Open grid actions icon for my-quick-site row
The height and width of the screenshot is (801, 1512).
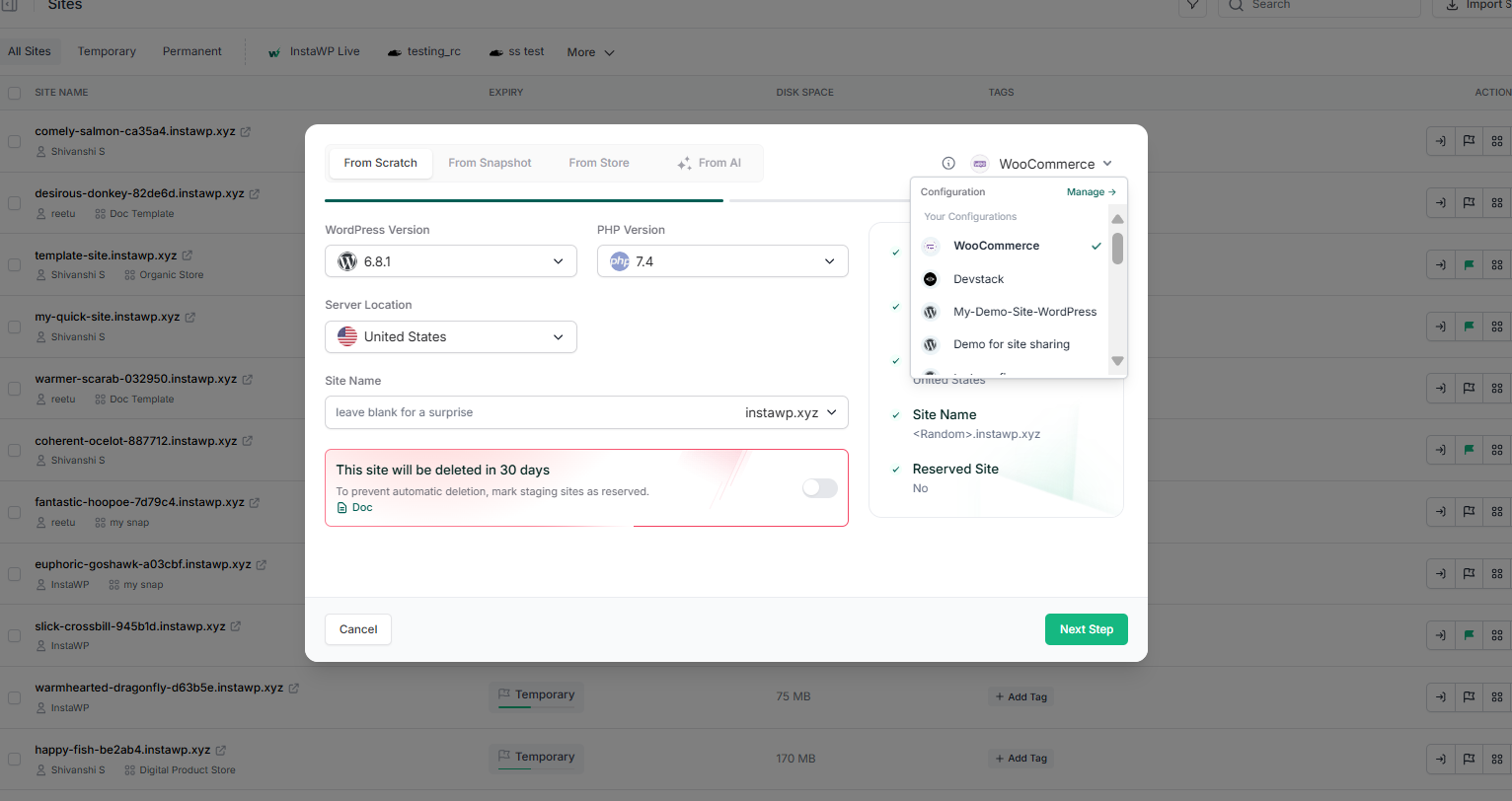click(1497, 327)
